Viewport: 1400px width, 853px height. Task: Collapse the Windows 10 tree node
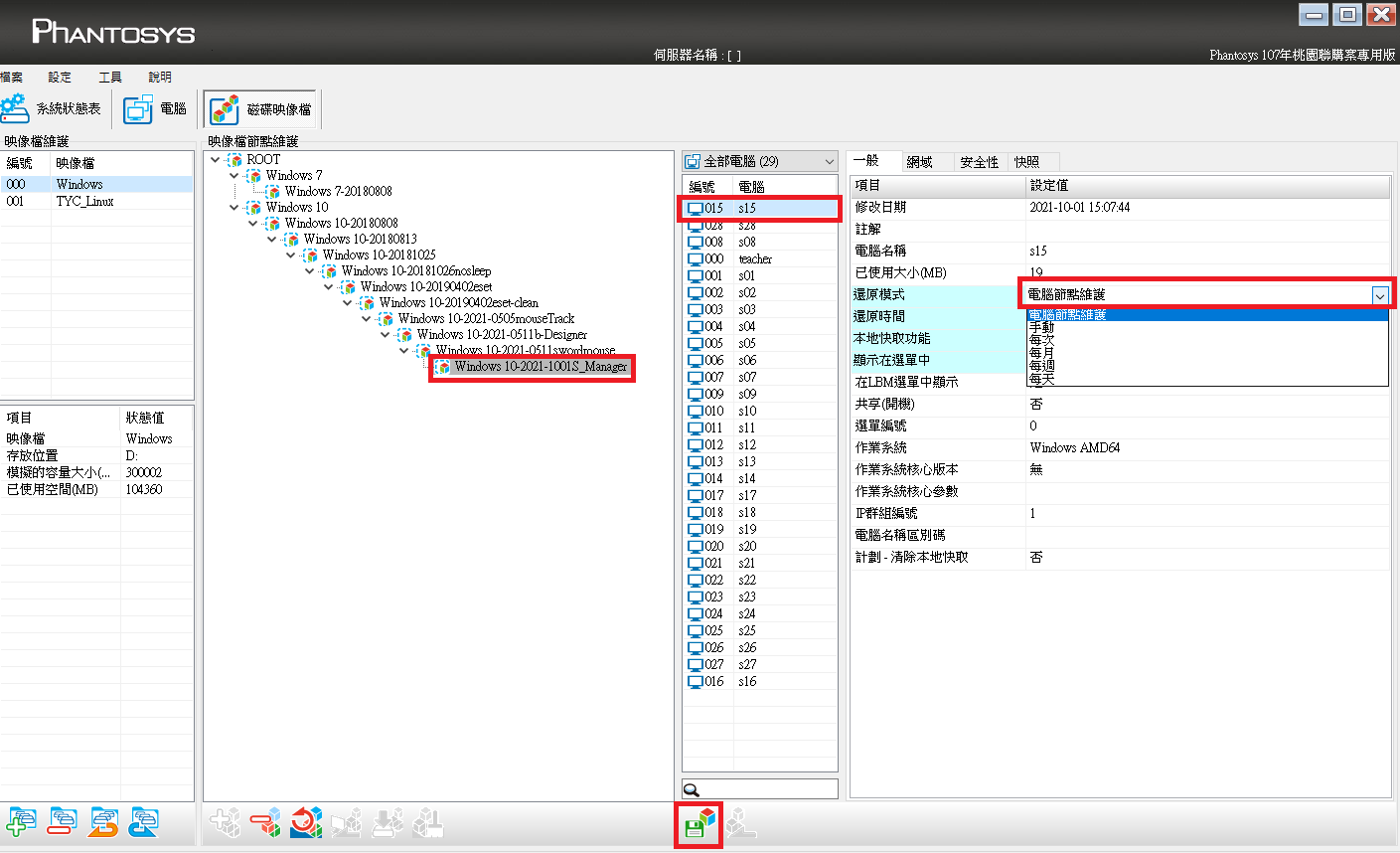(x=234, y=207)
